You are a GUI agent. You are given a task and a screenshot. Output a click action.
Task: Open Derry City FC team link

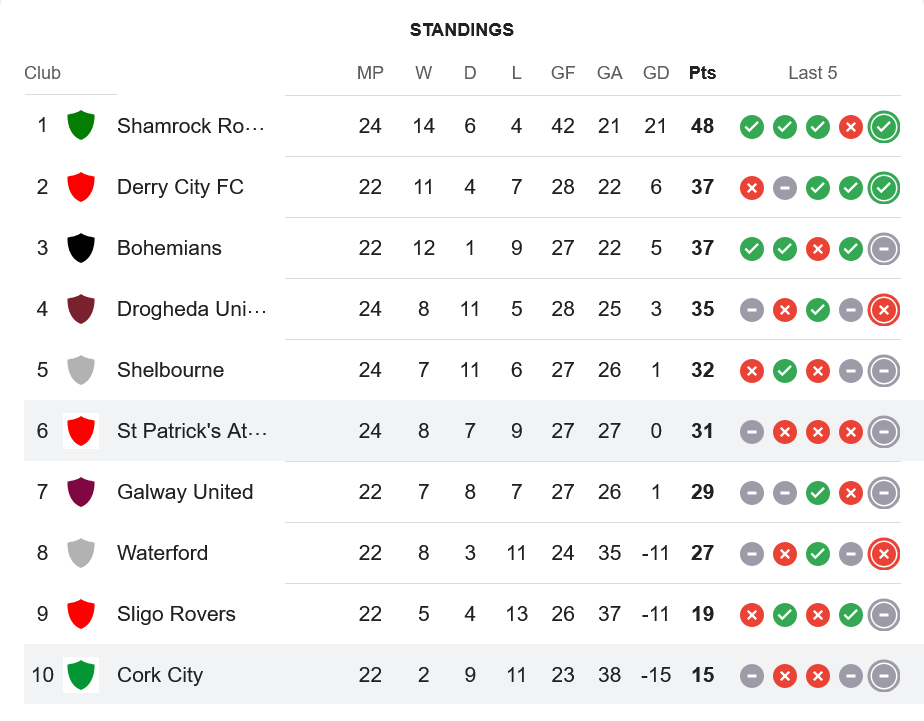(180, 187)
